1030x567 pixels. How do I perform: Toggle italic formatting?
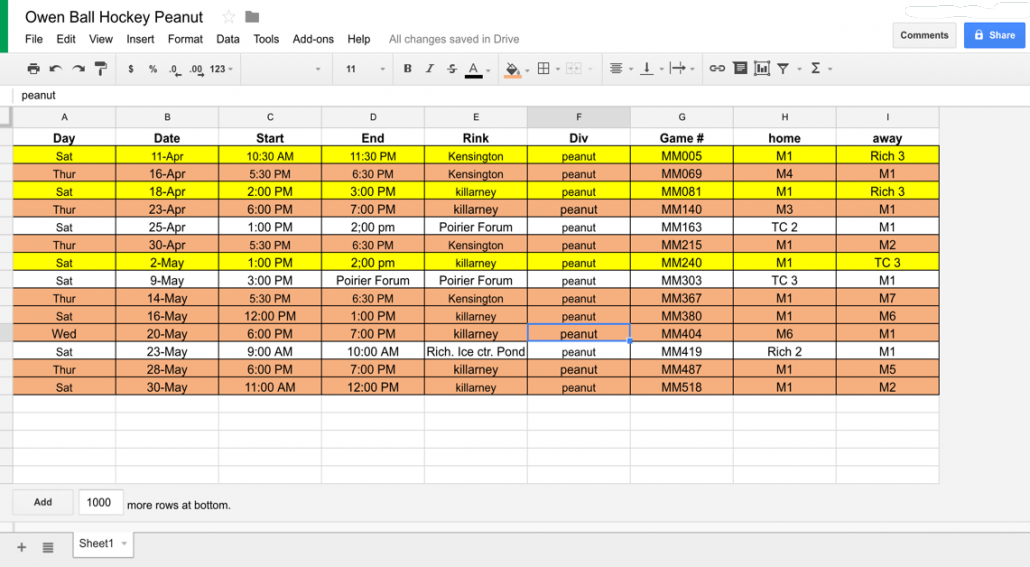430,69
